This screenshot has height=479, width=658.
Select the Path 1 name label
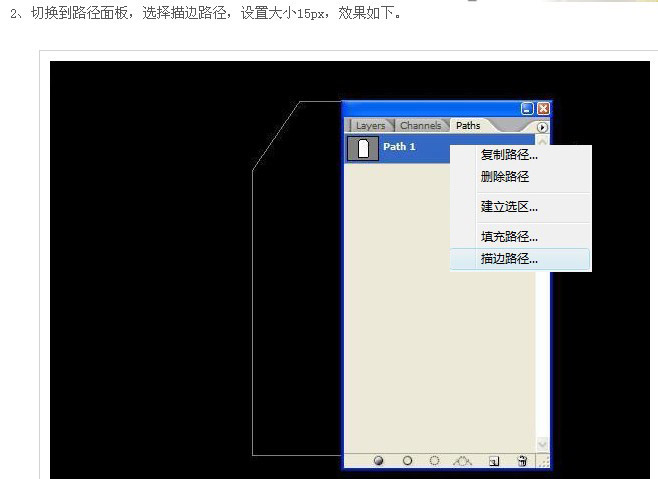pos(399,147)
